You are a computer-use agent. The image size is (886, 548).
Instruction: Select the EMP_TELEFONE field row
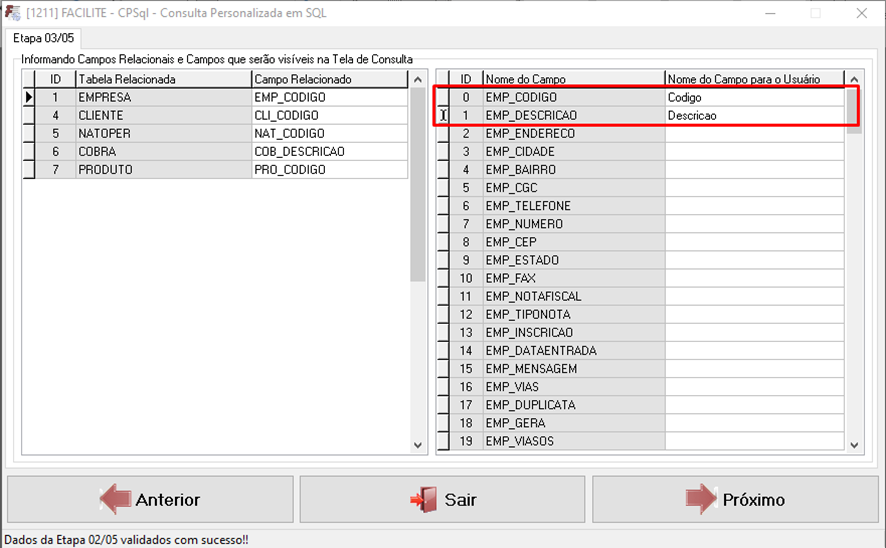573,206
